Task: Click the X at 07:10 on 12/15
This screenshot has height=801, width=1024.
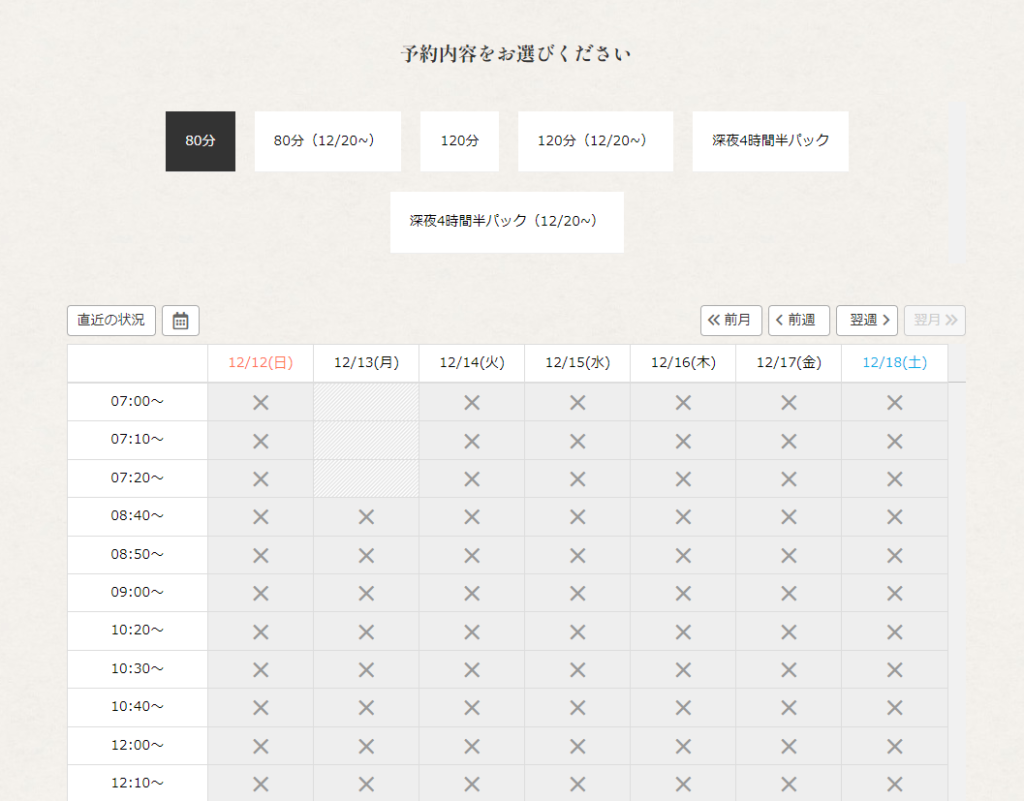Action: [578, 441]
